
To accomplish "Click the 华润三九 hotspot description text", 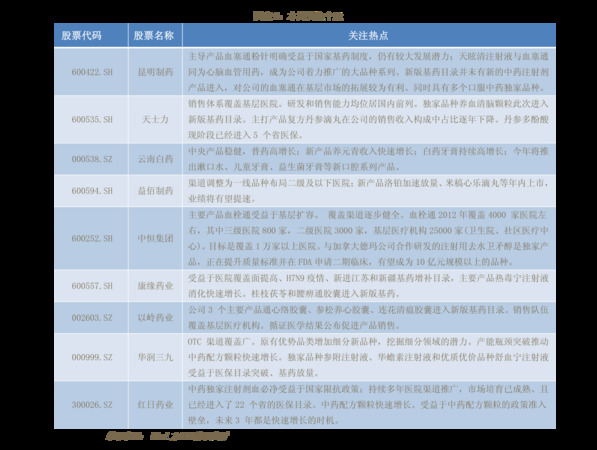I will tap(368, 357).
